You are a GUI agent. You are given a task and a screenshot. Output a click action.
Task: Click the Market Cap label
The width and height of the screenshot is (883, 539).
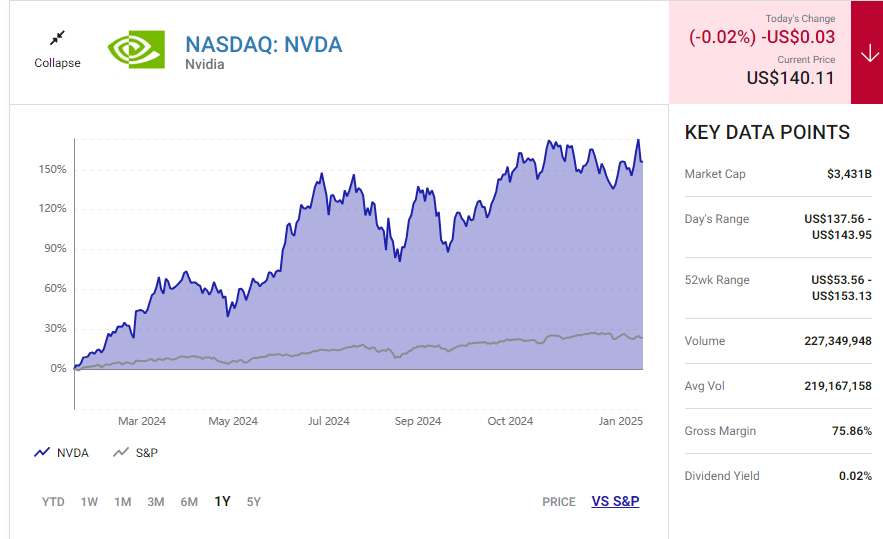pyautogui.click(x=715, y=174)
